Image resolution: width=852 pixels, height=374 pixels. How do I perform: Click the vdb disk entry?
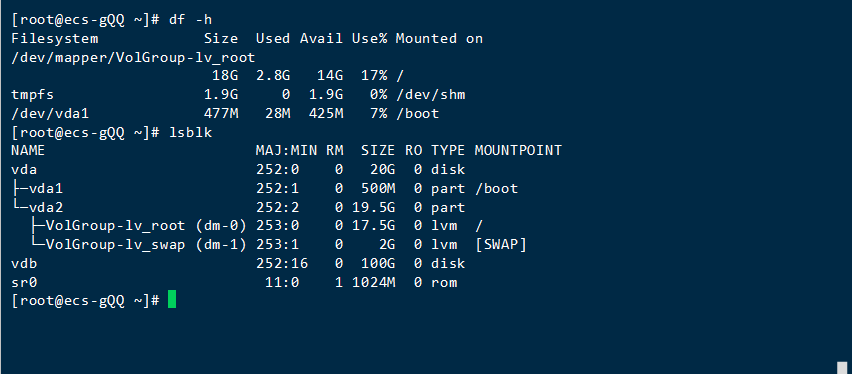click(x=24, y=263)
